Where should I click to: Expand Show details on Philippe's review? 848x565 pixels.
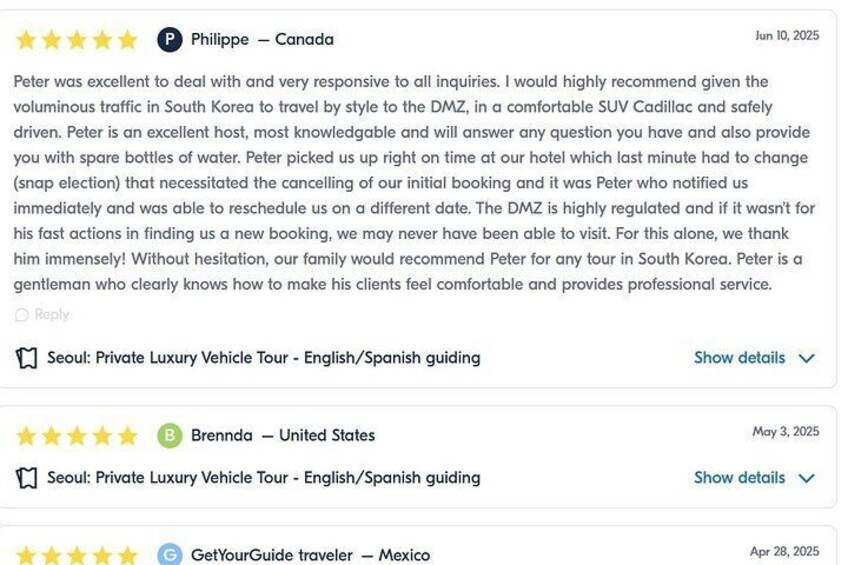(x=739, y=358)
